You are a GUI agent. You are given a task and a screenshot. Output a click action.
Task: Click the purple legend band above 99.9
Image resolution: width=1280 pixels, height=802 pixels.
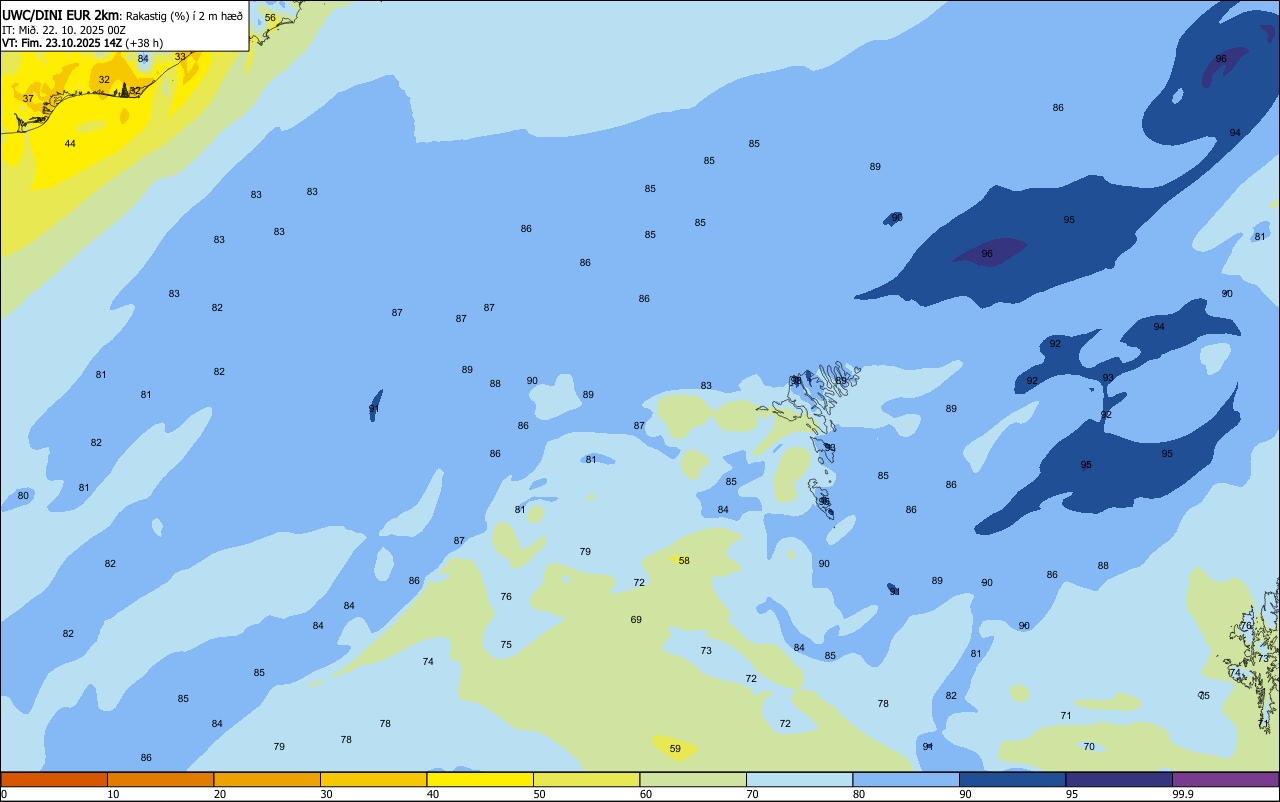[x=1225, y=779]
